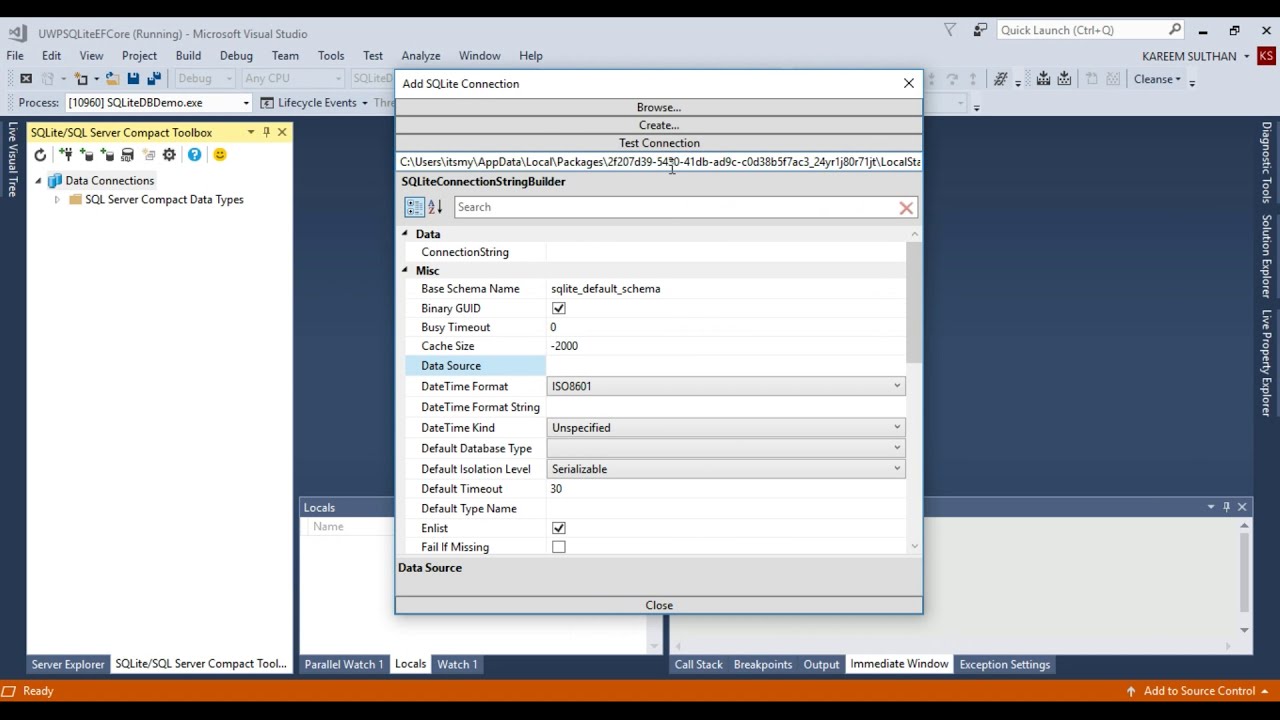Click the add connection plug icon in toolbox

tap(66, 155)
